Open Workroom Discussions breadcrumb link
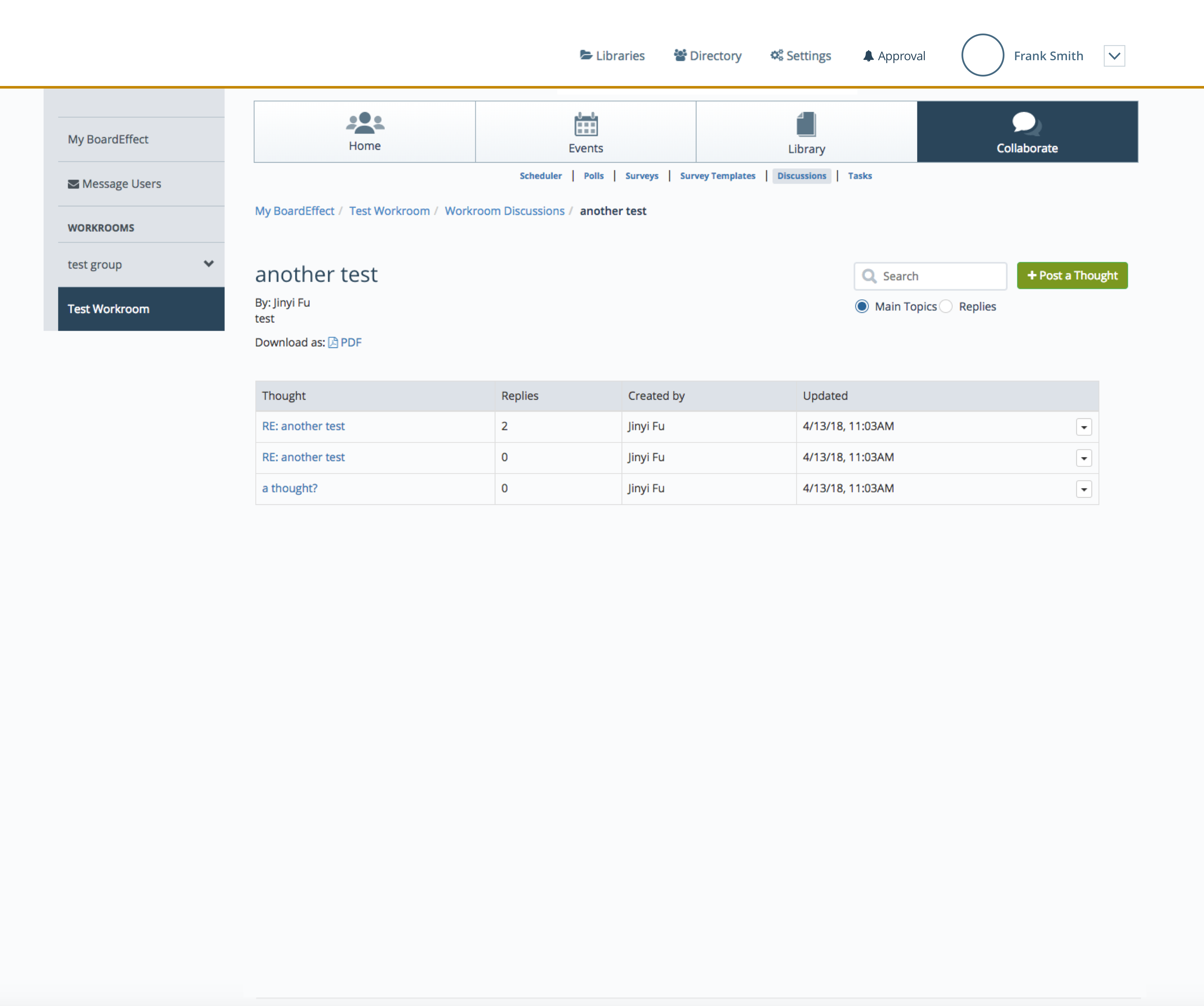This screenshot has width=1204, height=1006. tap(505, 211)
